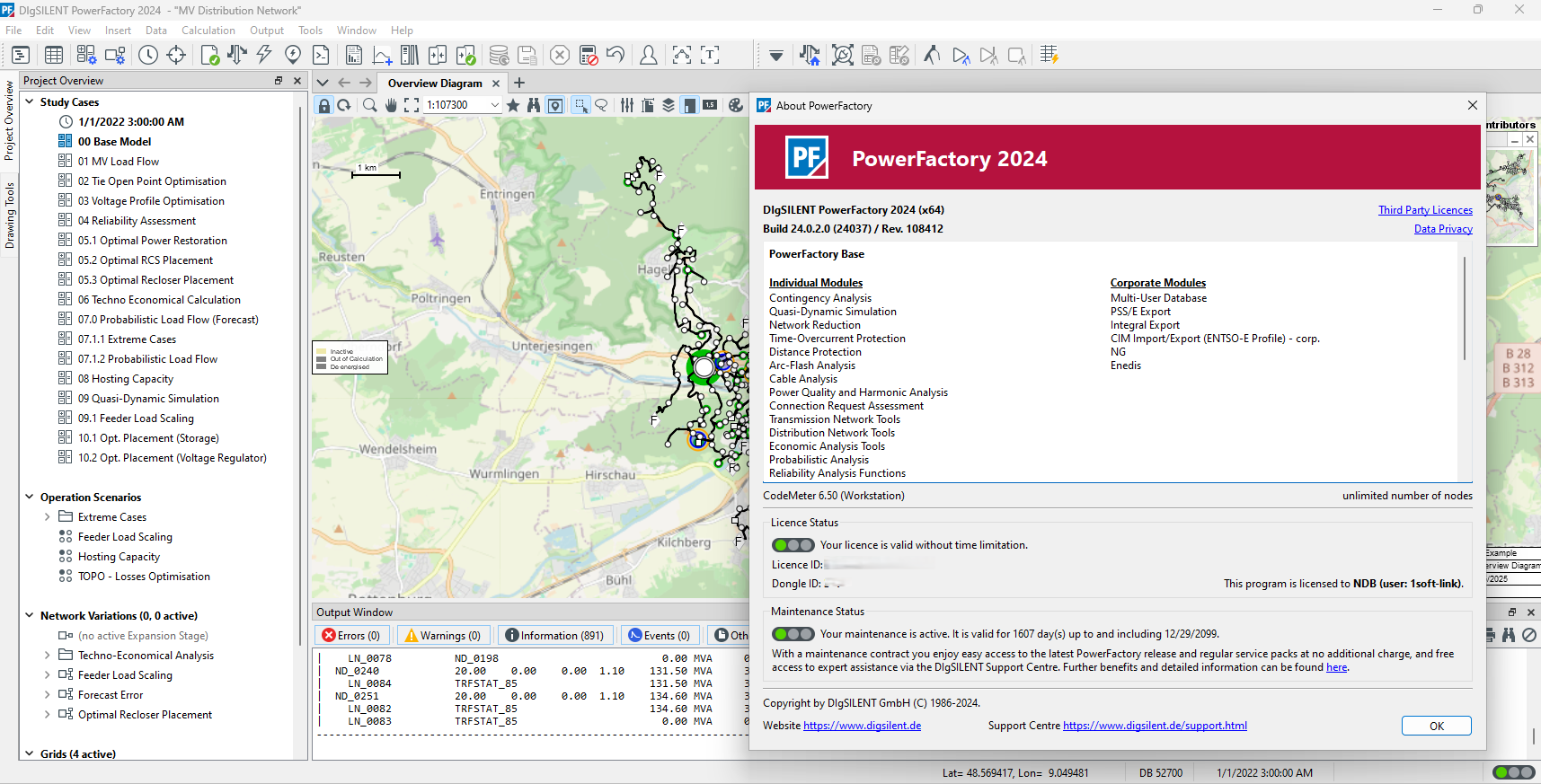This screenshot has height=784, width=1541.
Task: Click the user profile icon in the main toolbar
Action: coord(648,55)
